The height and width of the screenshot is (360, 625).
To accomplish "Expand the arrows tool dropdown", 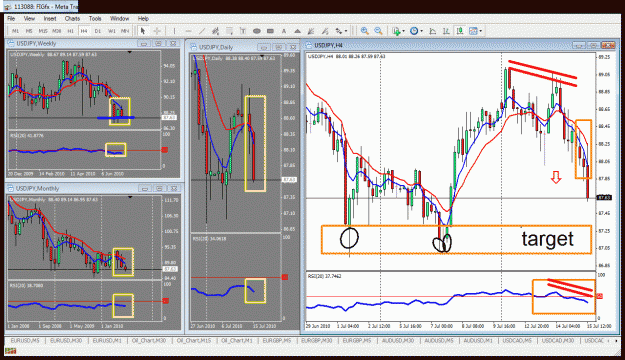I will (x=346, y=31).
